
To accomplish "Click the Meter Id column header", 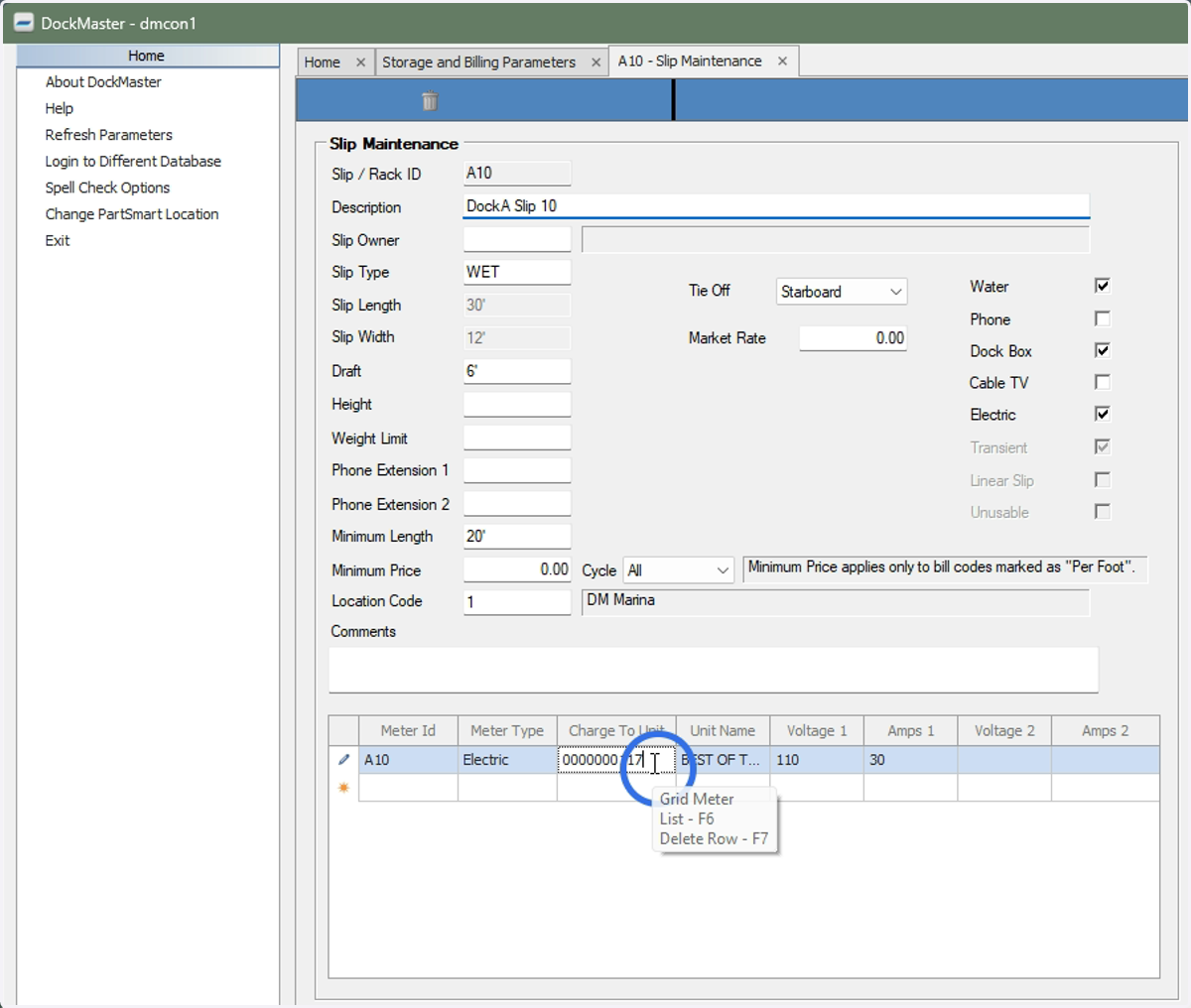I will coord(408,730).
